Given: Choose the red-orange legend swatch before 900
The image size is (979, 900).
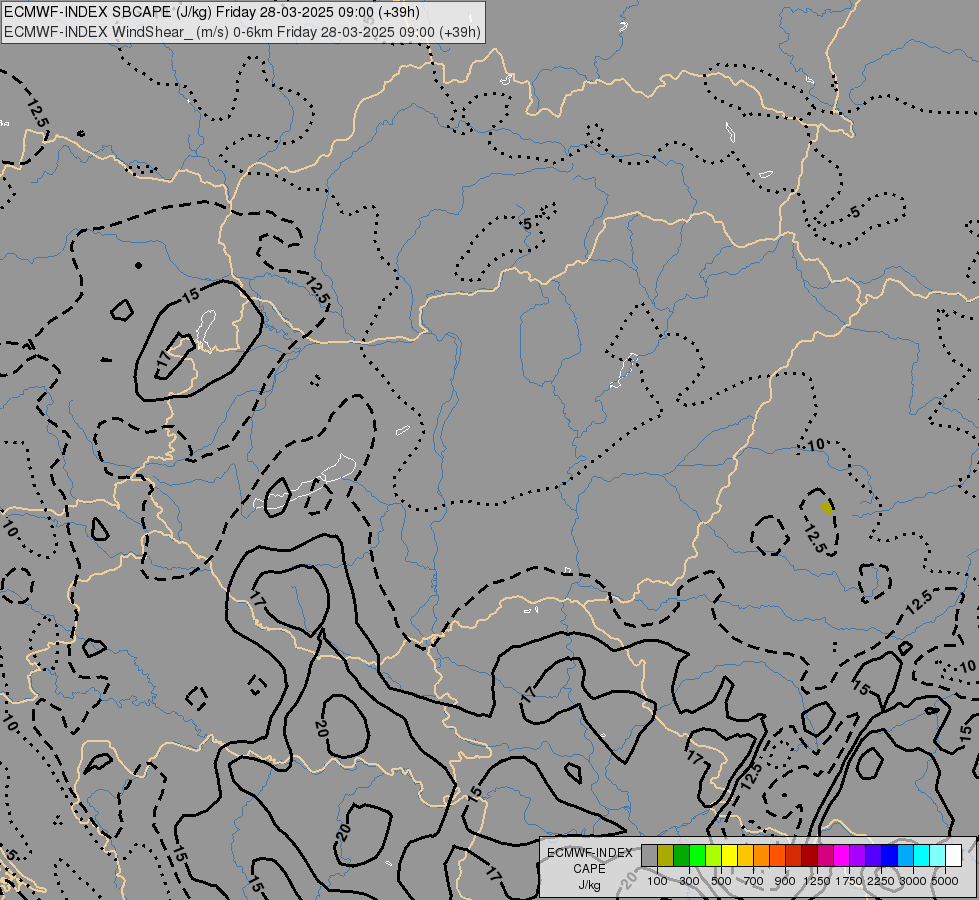Looking at the screenshot, I should tap(777, 856).
